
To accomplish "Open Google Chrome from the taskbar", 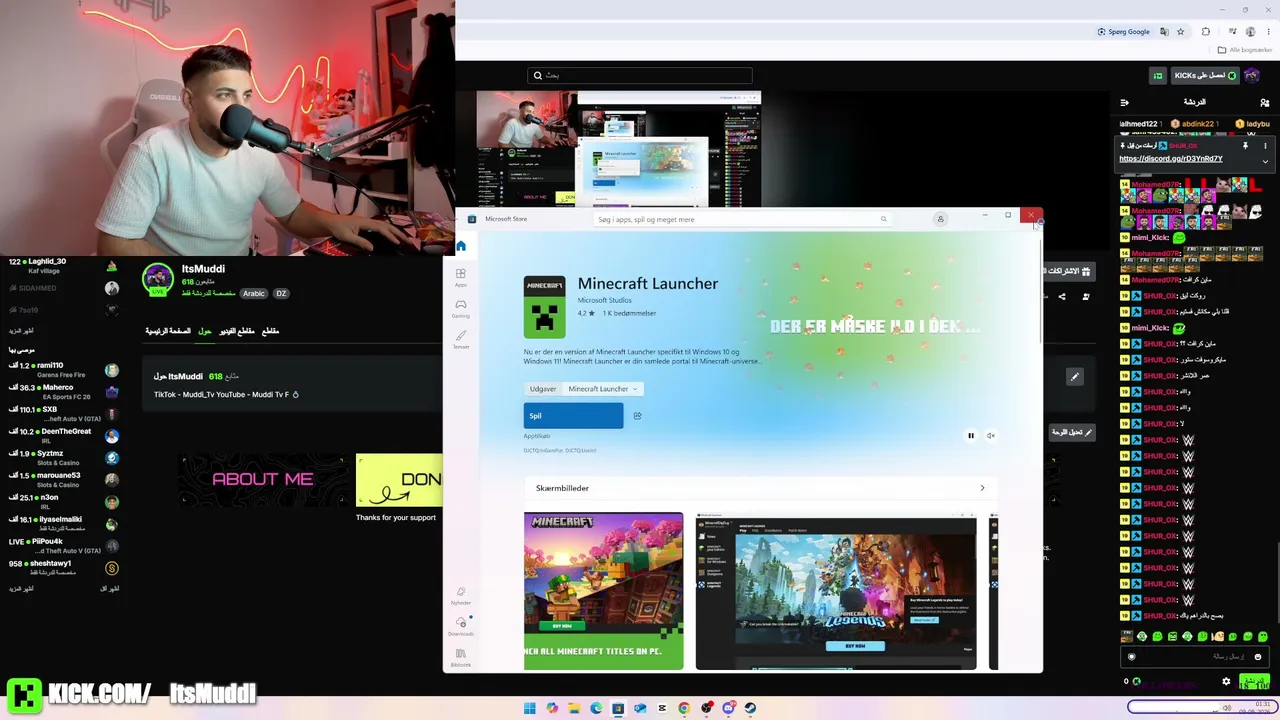I will click(684, 709).
